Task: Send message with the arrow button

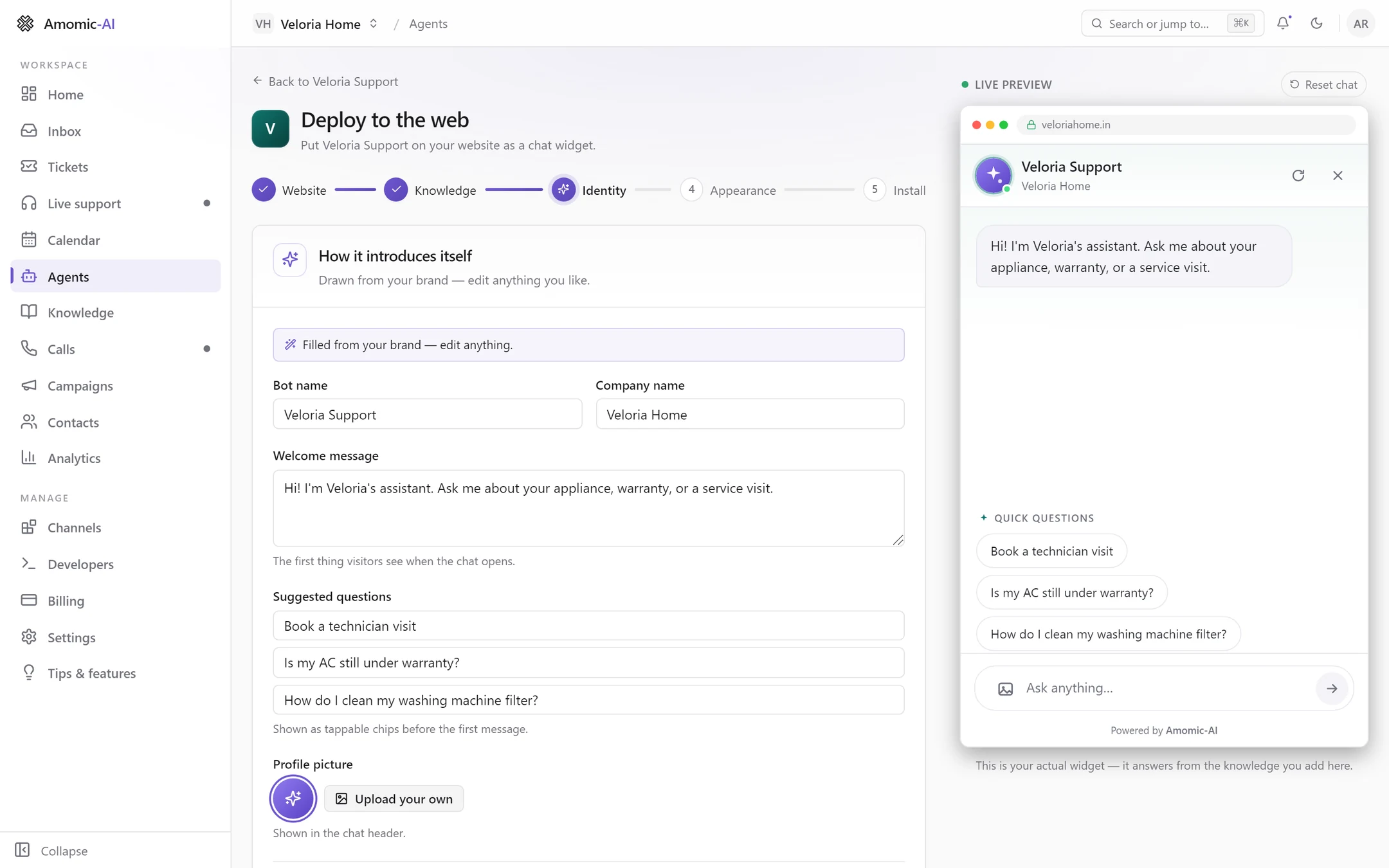Action: (1332, 689)
